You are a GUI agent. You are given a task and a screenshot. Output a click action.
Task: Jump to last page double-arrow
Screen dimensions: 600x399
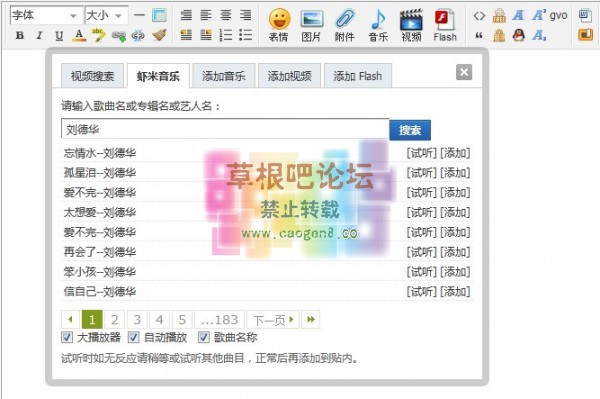coord(311,319)
